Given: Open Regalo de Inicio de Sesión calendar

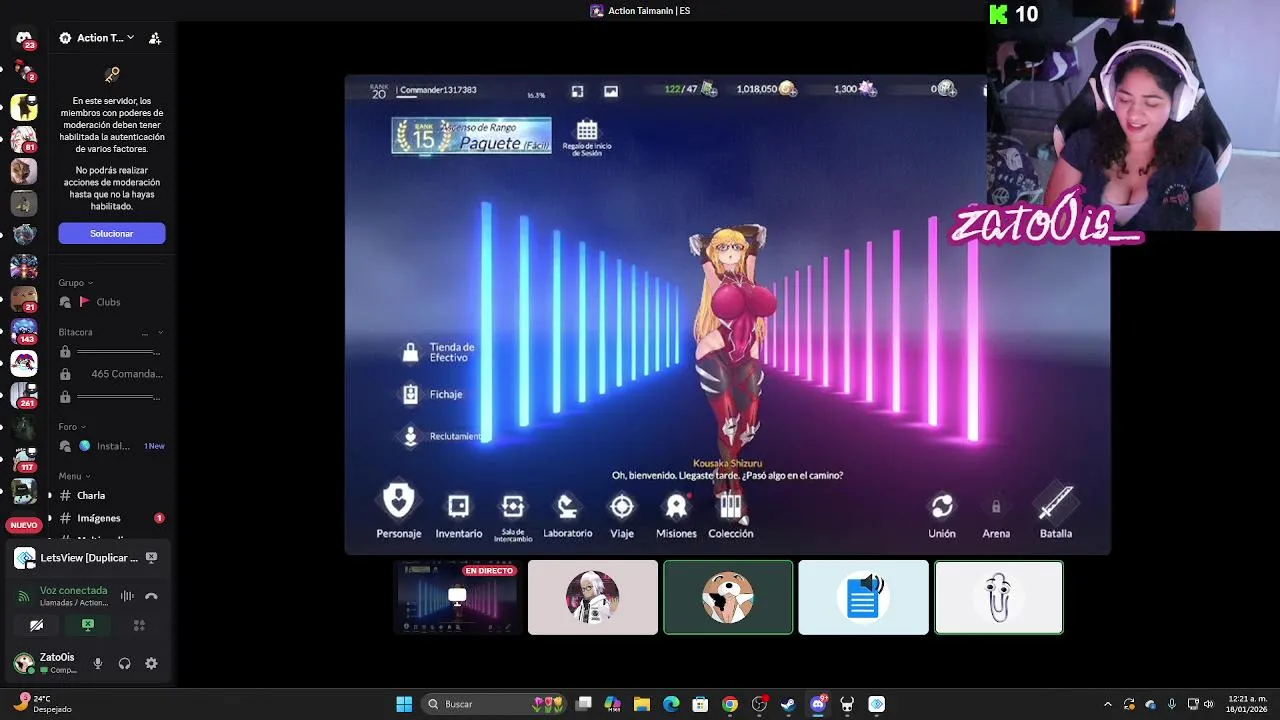Looking at the screenshot, I should [587, 138].
